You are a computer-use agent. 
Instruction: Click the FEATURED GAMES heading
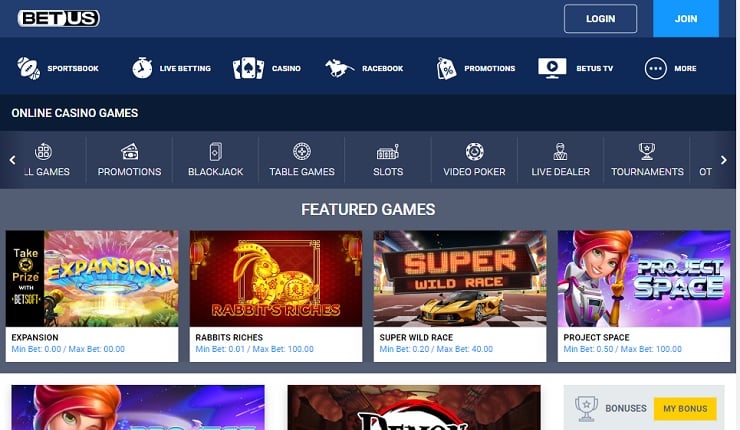tap(368, 210)
